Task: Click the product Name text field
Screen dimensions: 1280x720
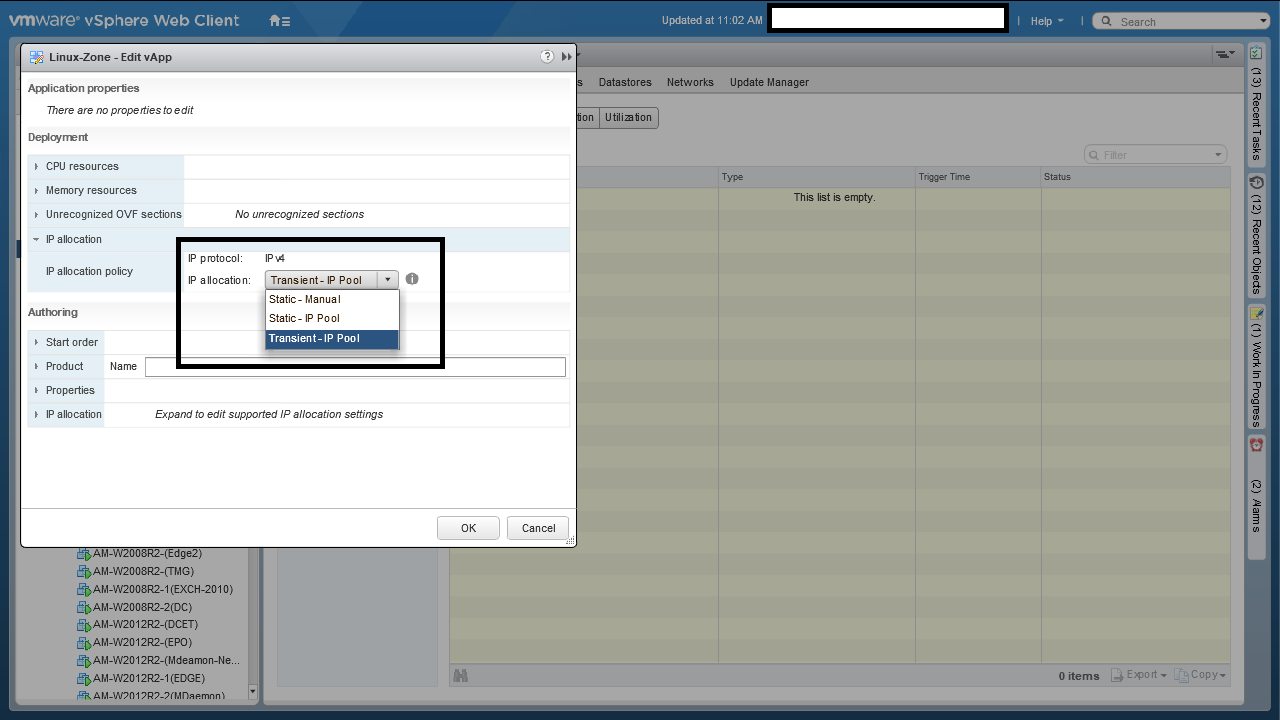Action: pyautogui.click(x=355, y=367)
